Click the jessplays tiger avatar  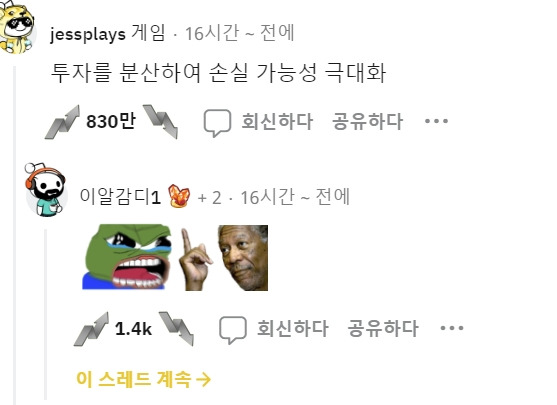coord(16,27)
